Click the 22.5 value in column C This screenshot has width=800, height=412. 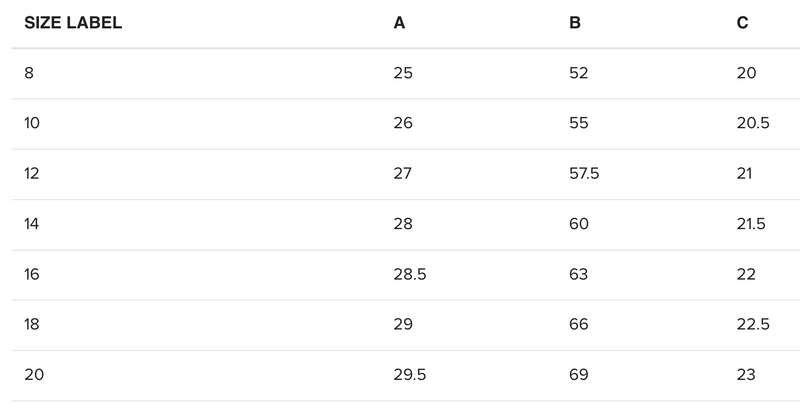(752, 324)
